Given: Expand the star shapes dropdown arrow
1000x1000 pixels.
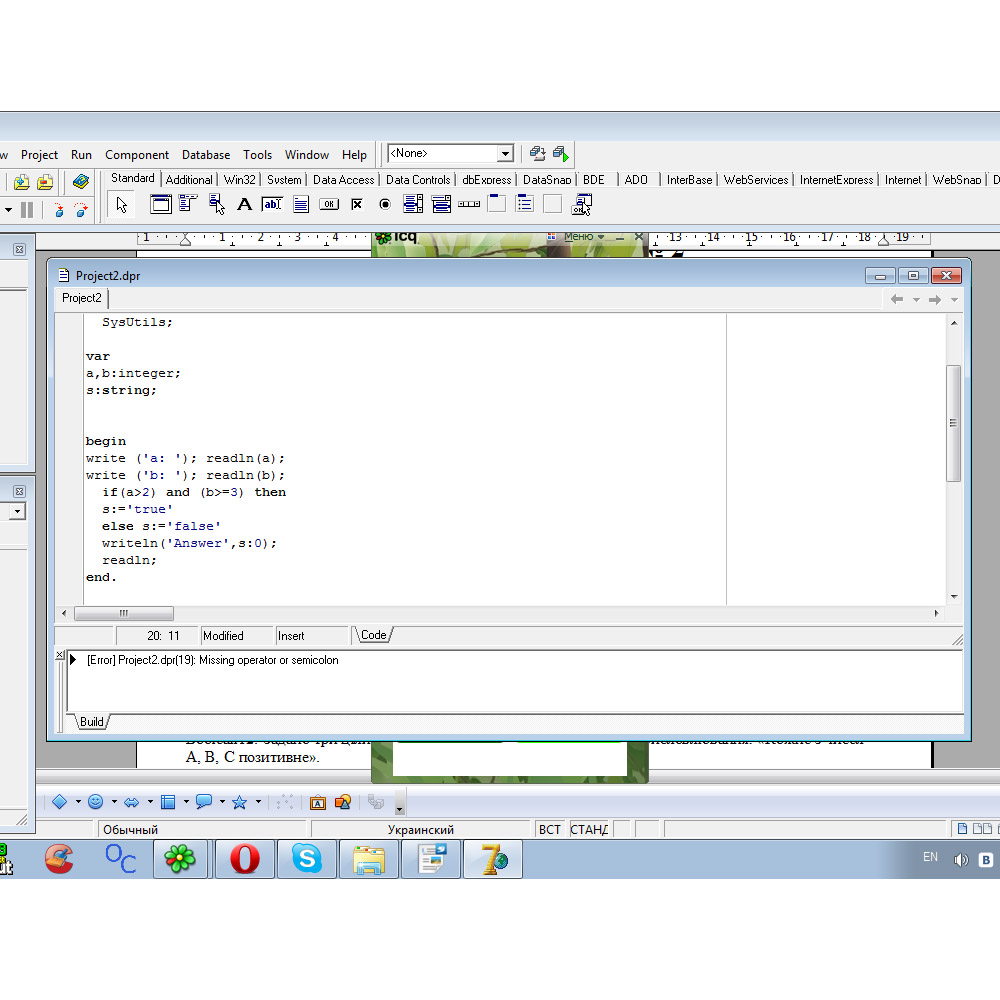Looking at the screenshot, I should pos(258,802).
